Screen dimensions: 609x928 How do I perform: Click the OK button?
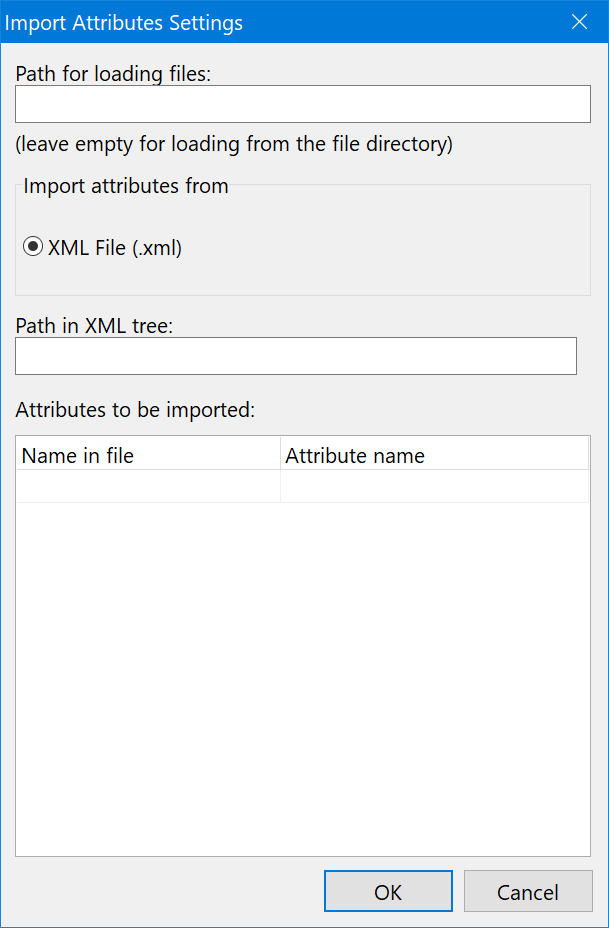click(x=388, y=891)
